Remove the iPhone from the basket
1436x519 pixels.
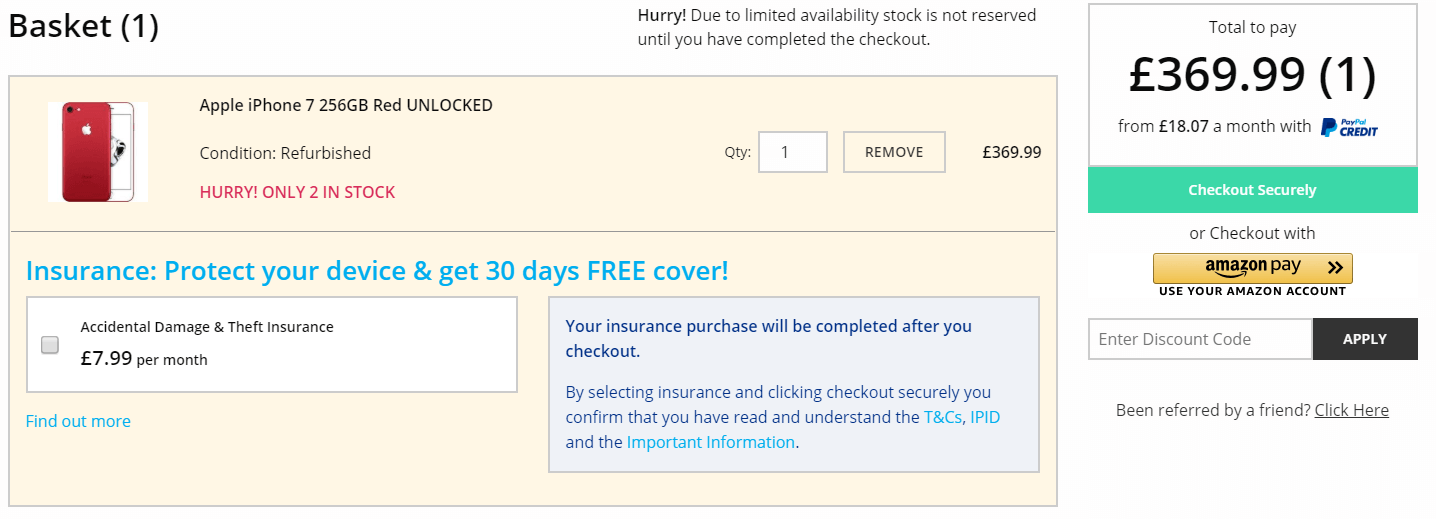point(893,152)
